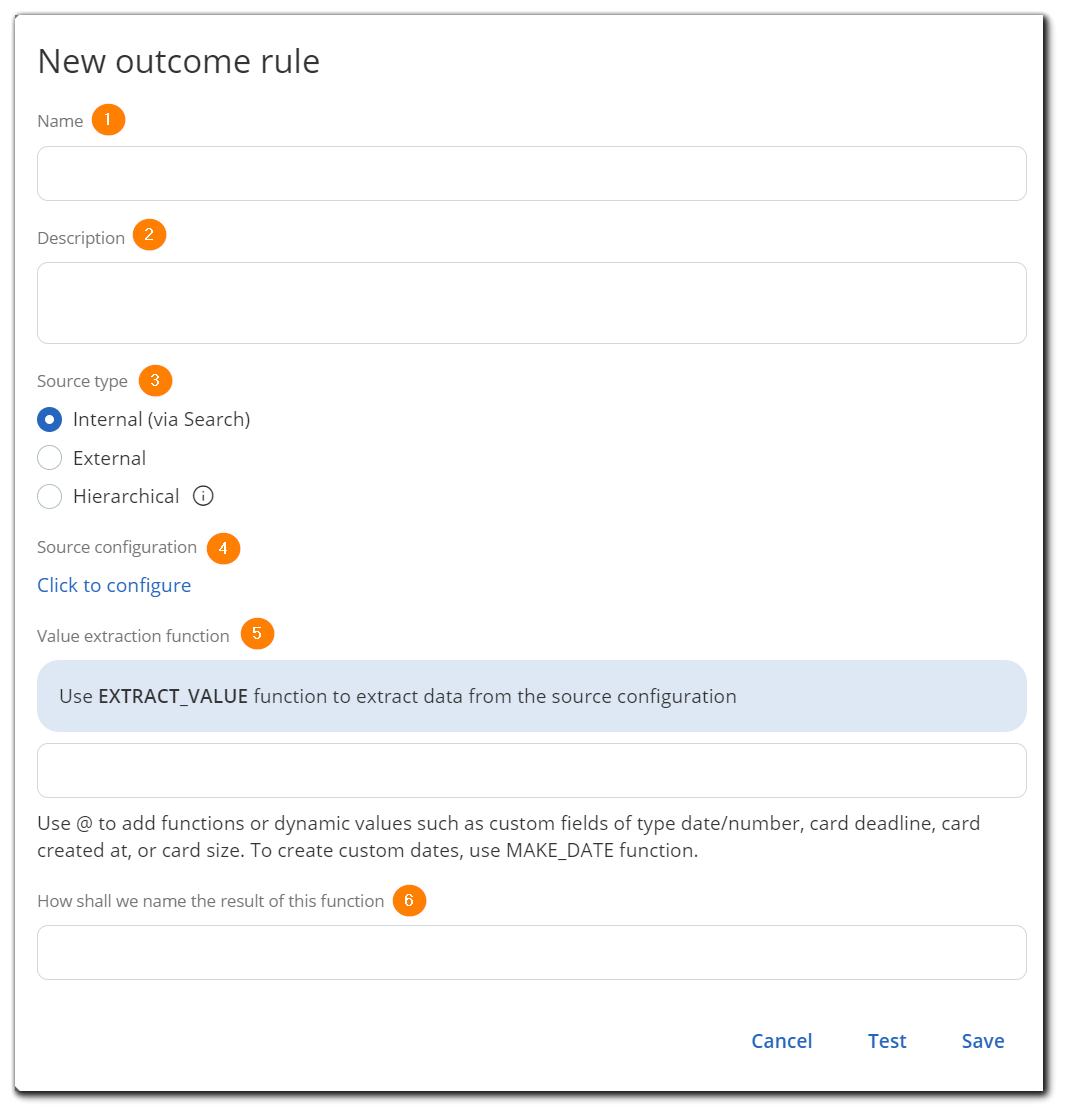Choose the Hierarchical source type

(x=49, y=496)
